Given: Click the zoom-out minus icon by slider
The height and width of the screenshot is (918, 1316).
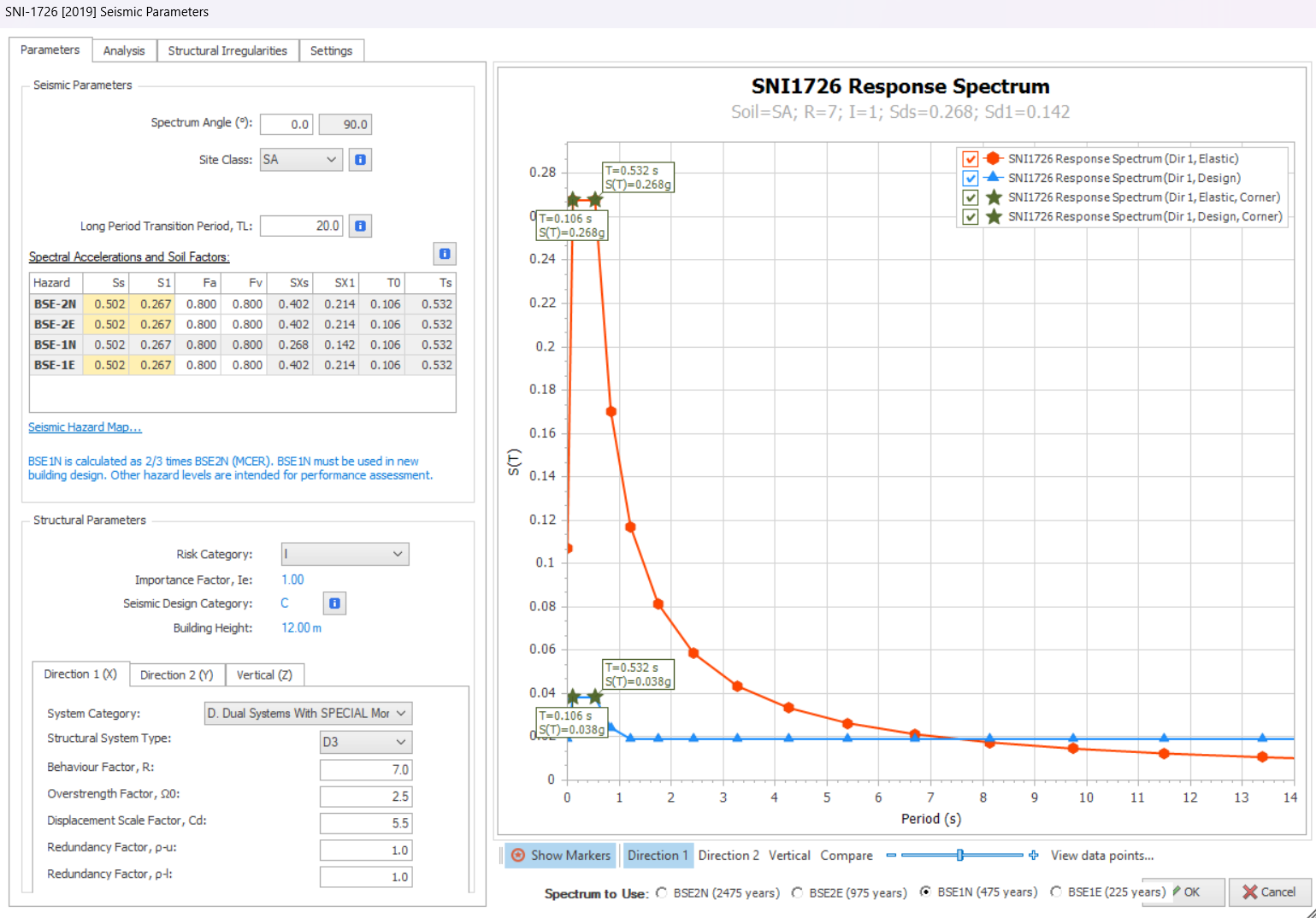Looking at the screenshot, I should 891,856.
